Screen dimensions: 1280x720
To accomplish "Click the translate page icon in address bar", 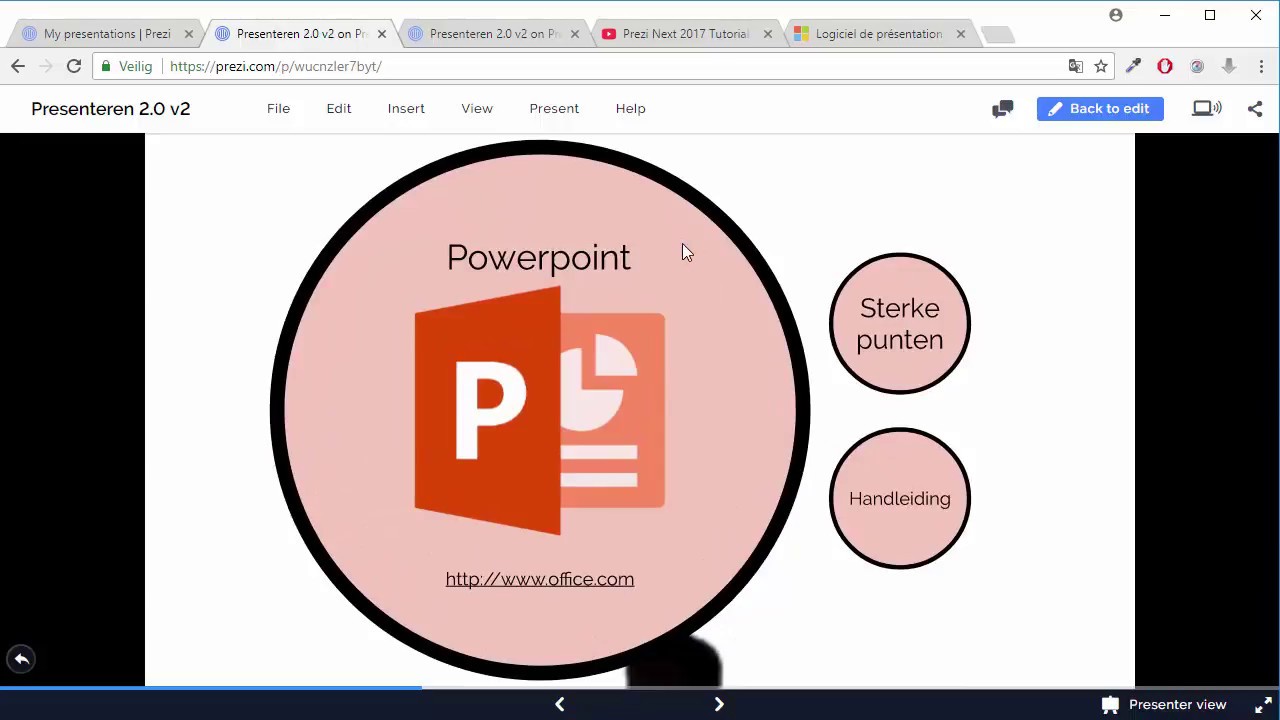I will 1076,66.
